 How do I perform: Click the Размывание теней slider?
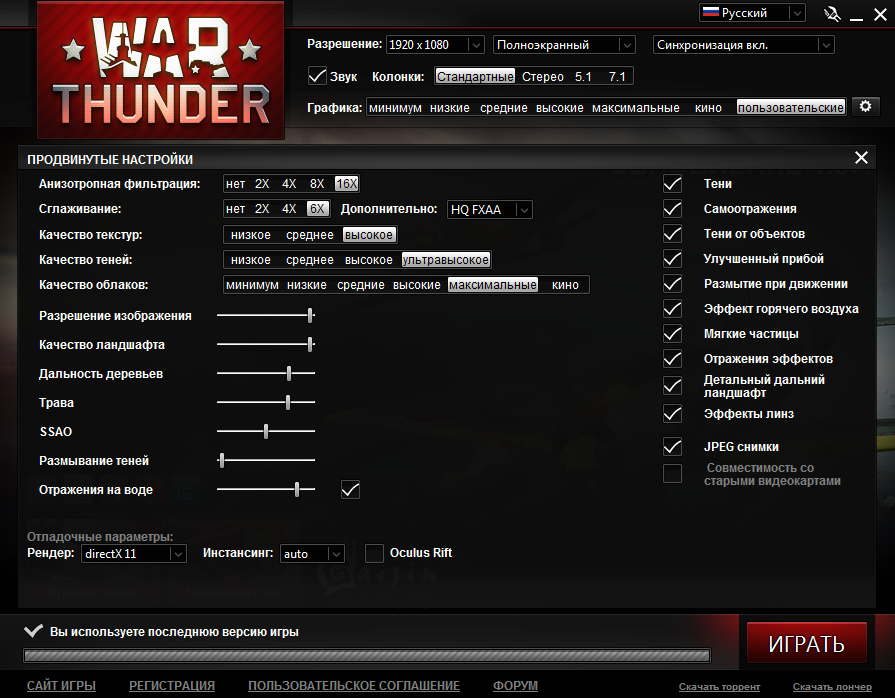[266, 460]
